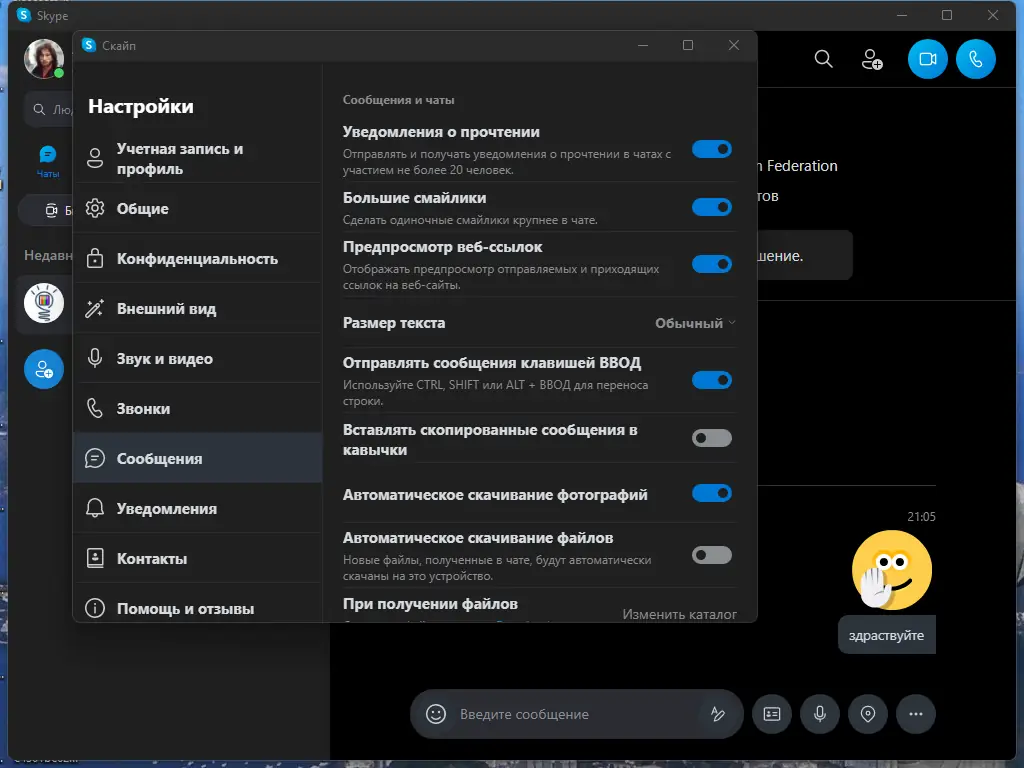1024x768 pixels.
Task: Disable Уведомления о прочтении toggle
Action: 711,148
